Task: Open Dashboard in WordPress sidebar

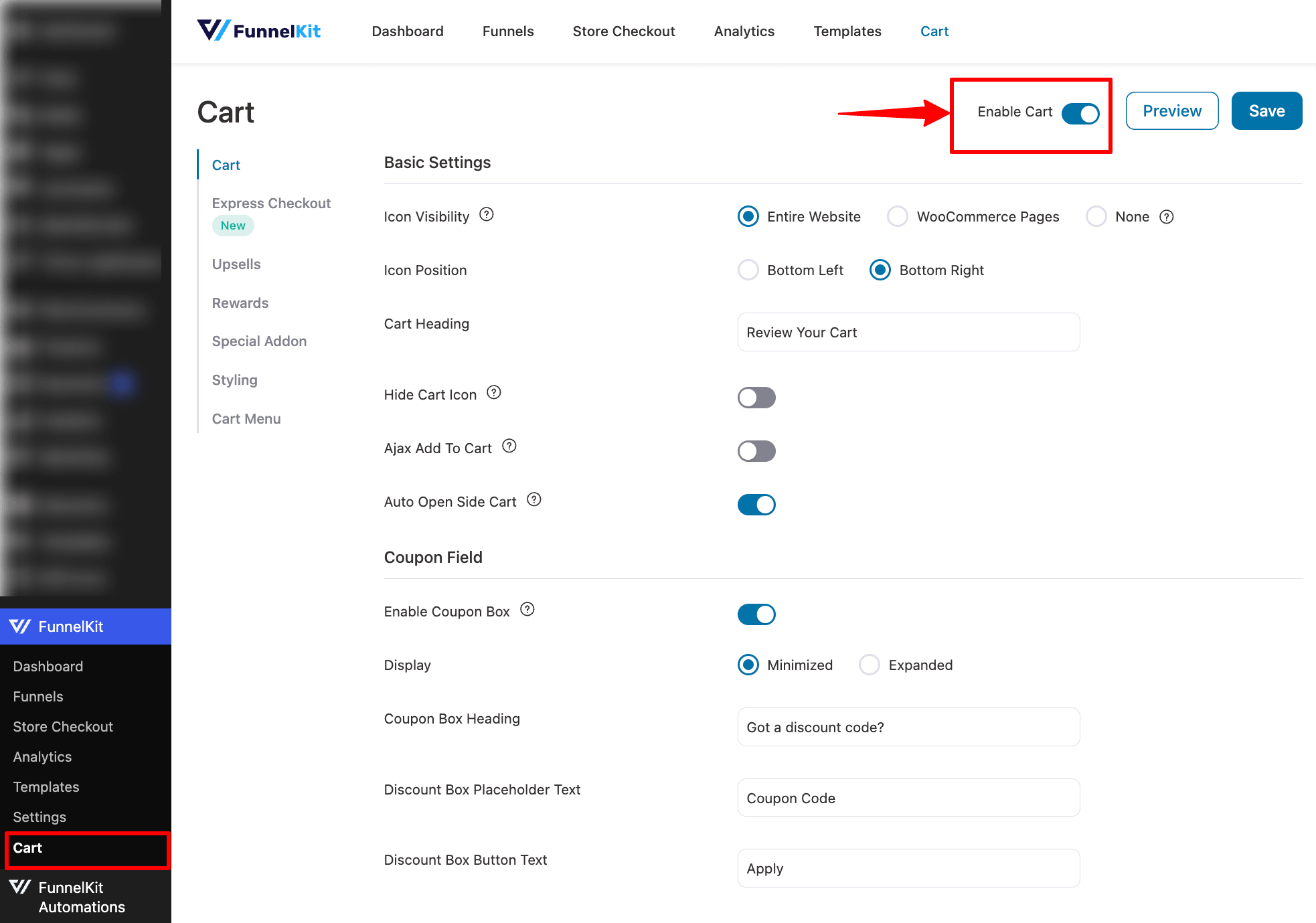Action: (x=48, y=667)
